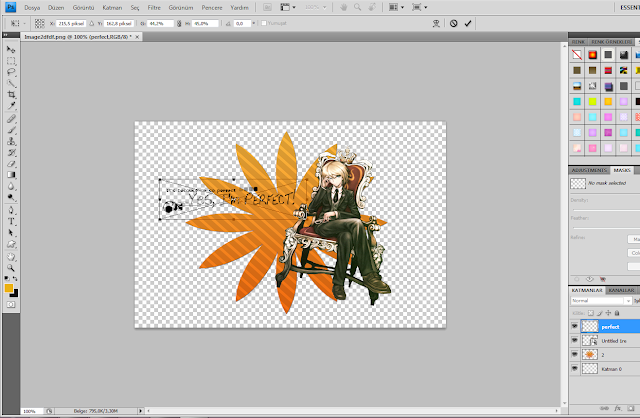The image size is (640, 418).
Task: Select the History Brush tool
Action: point(11,153)
